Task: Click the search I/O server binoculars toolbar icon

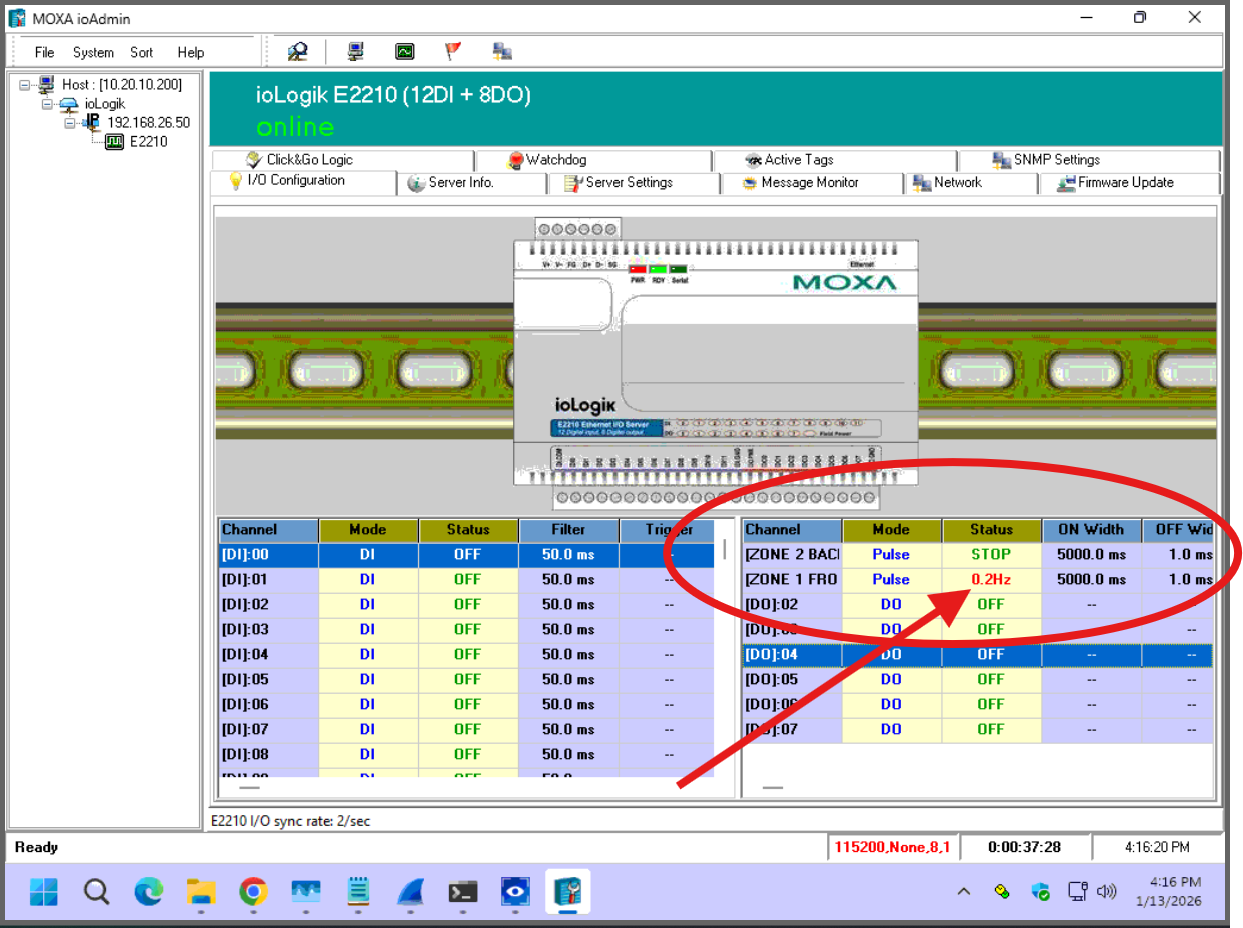Action: (x=297, y=51)
